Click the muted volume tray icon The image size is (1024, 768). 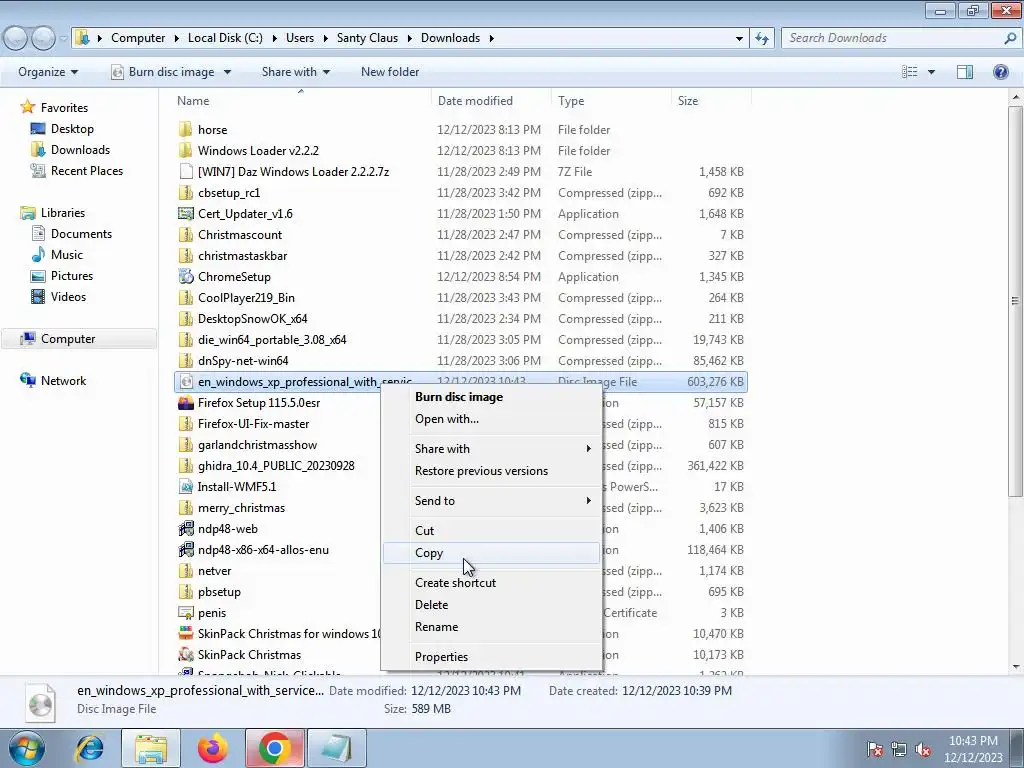click(x=923, y=749)
